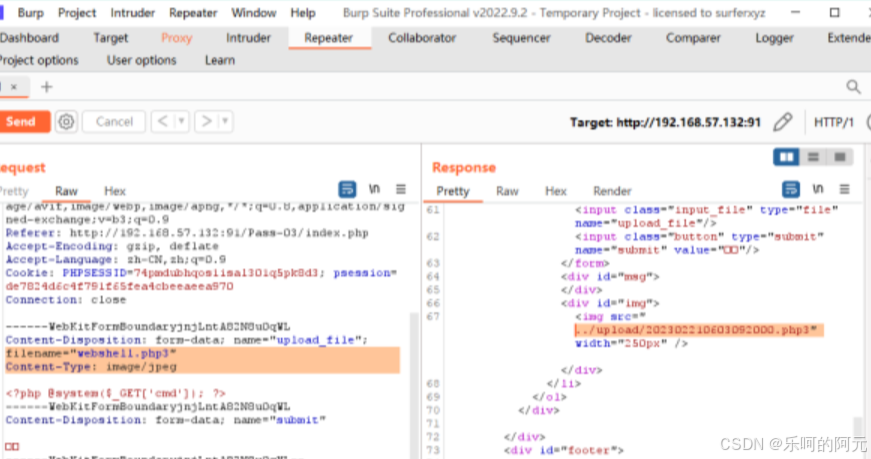Select top-bottom layout view
This screenshot has width=871, height=459.
coord(813,157)
